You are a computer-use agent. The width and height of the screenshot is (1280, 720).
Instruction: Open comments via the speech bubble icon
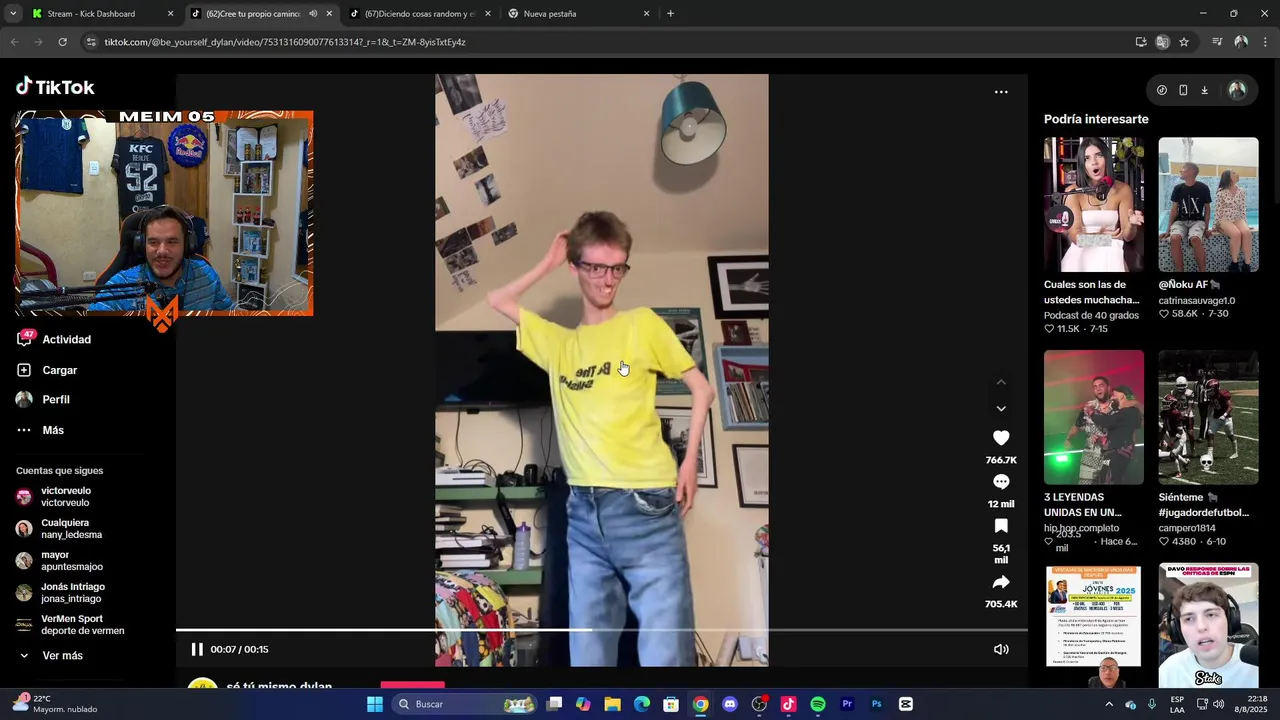[1001, 482]
